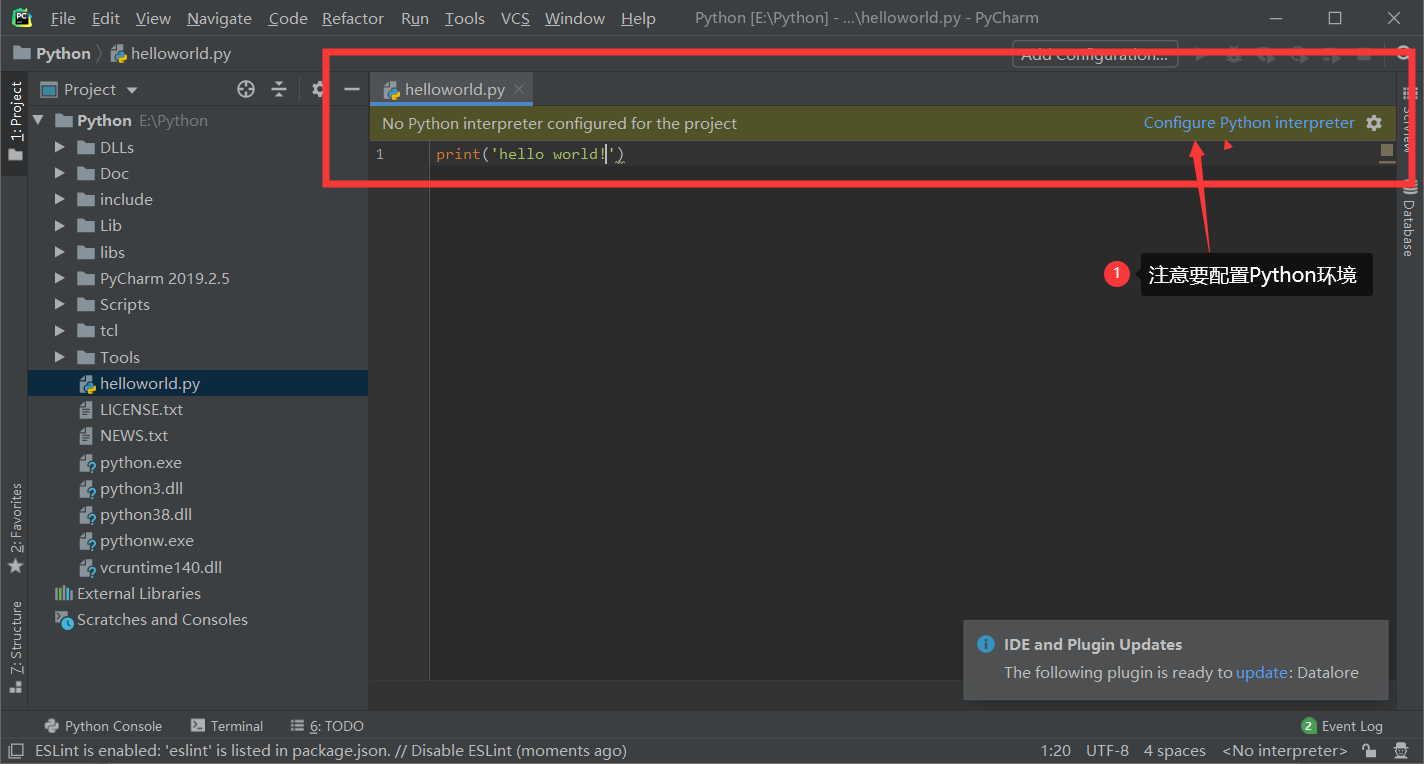Close the helloworld.py editor tab
1424x764 pixels.
(x=519, y=89)
